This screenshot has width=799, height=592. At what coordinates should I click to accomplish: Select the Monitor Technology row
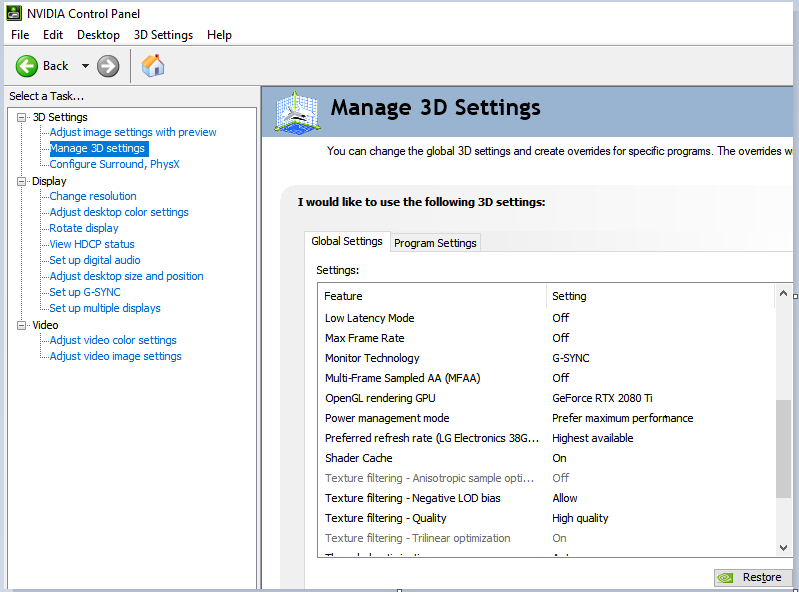pos(546,358)
